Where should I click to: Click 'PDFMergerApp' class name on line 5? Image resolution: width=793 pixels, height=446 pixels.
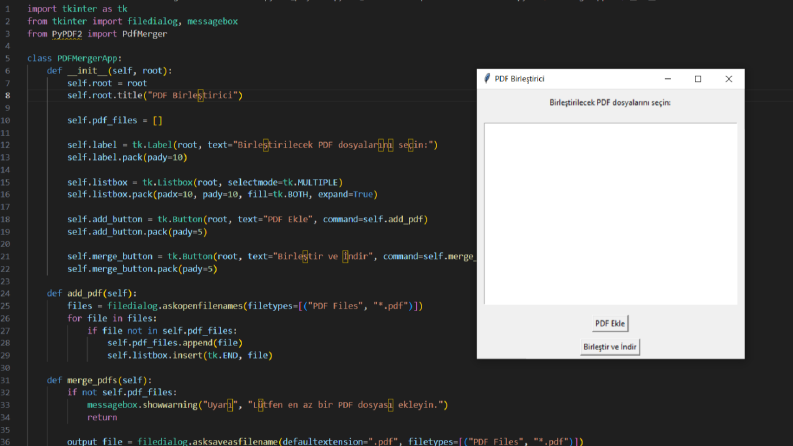pyautogui.click(x=87, y=58)
